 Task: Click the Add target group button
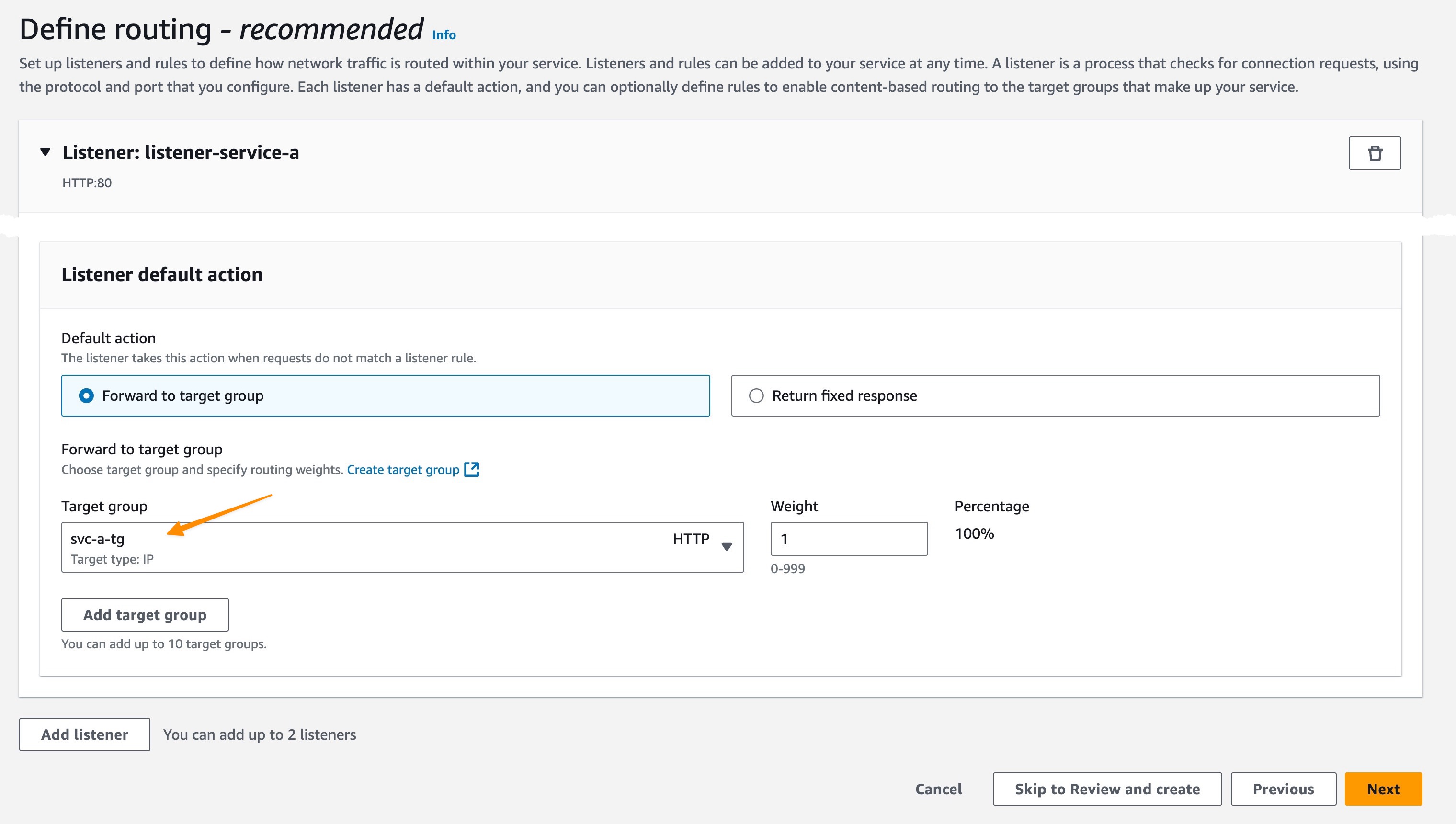pos(145,615)
